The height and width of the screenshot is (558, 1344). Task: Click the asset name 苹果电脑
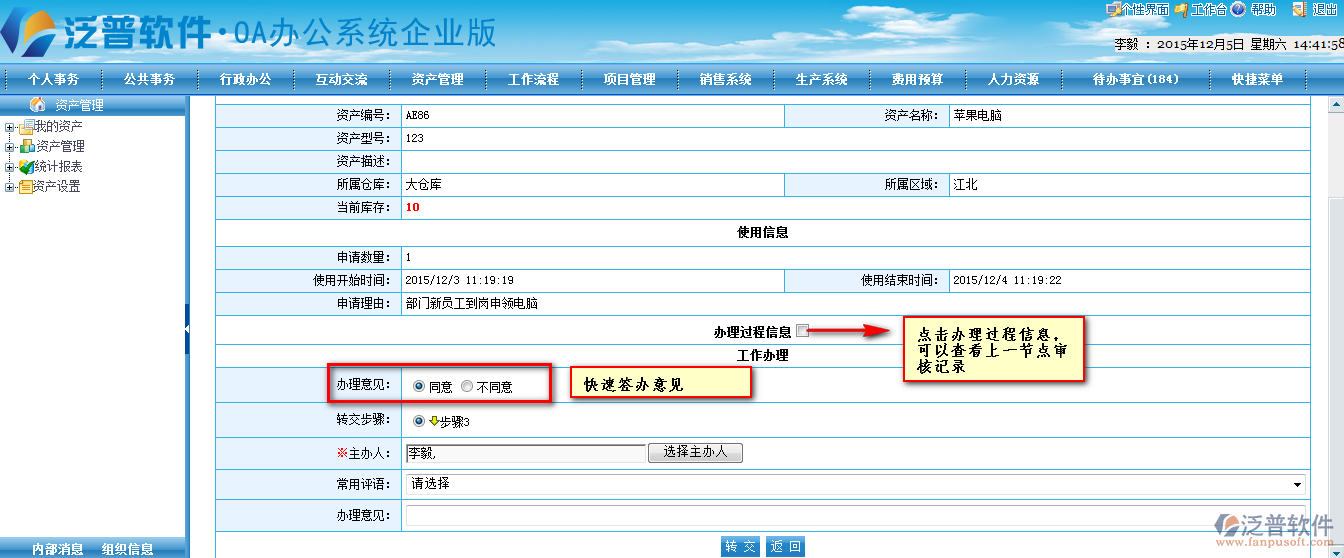977,116
